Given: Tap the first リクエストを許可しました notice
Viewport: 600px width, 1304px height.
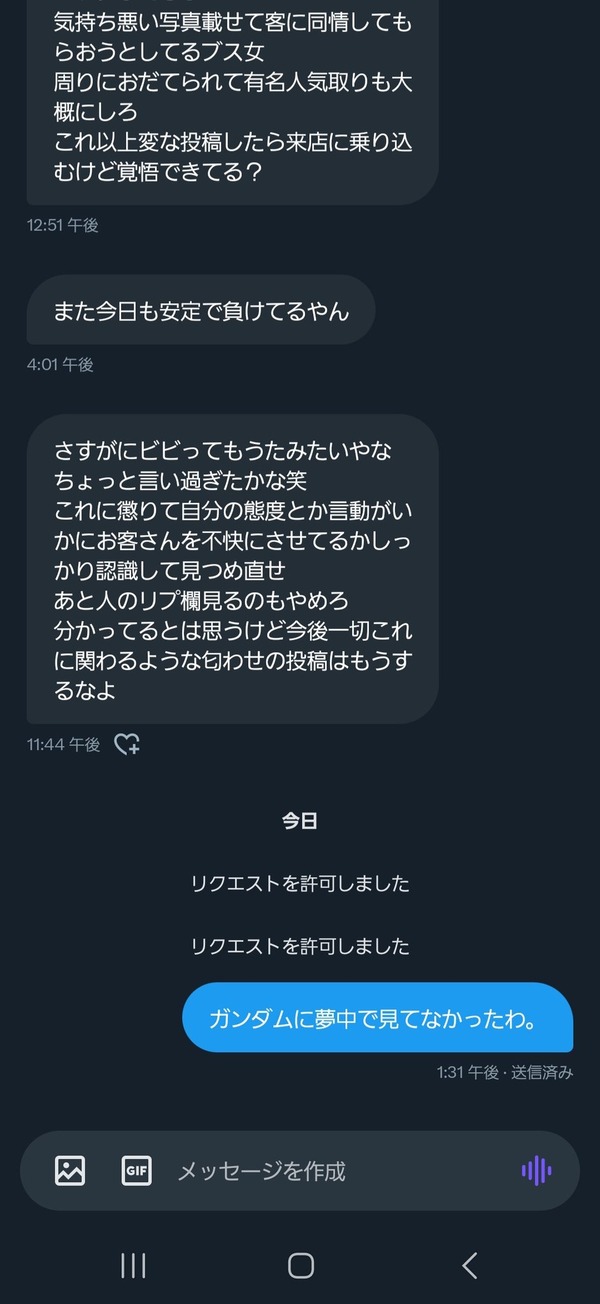Looking at the screenshot, I should tap(300, 883).
